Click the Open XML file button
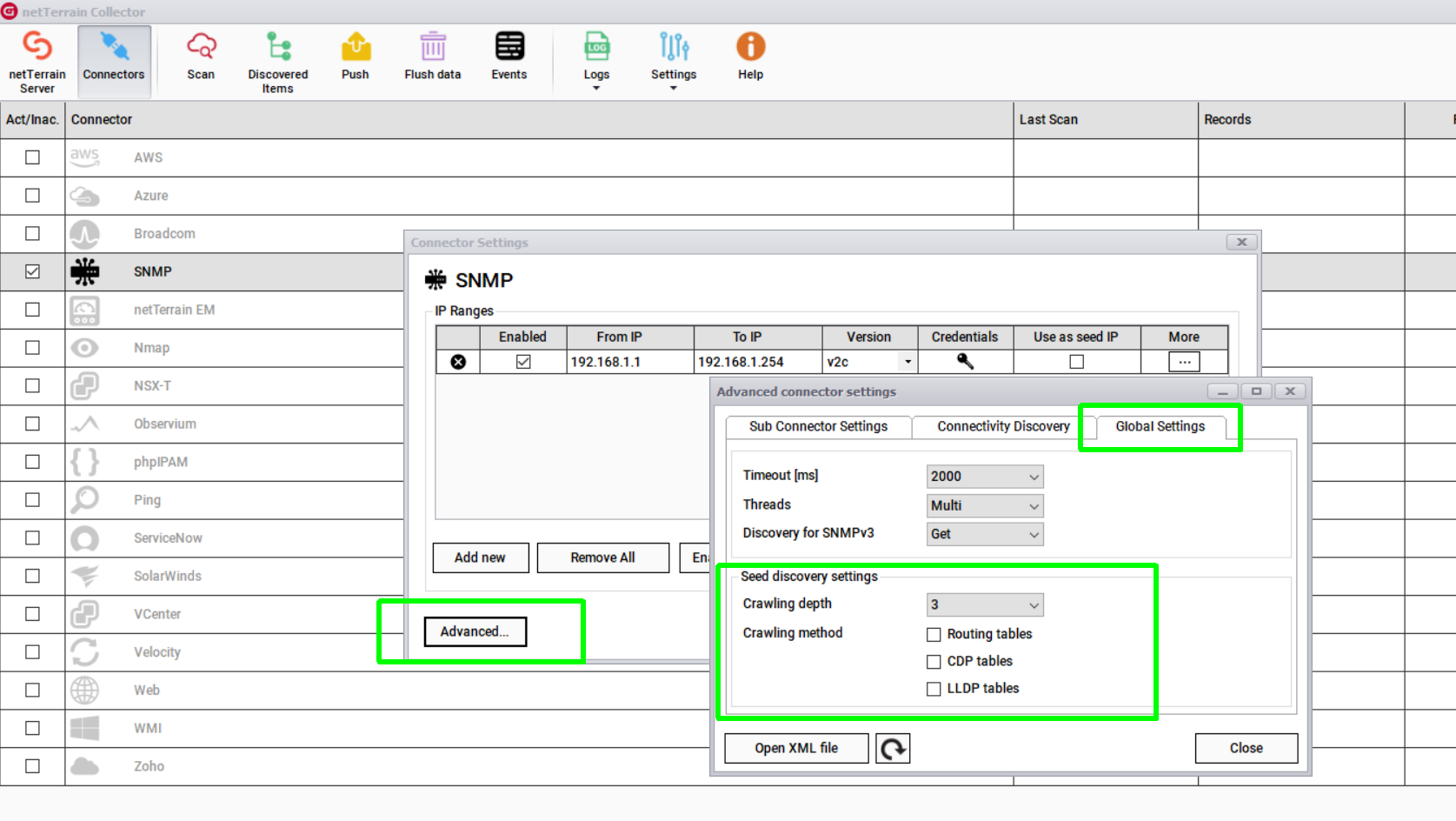 click(796, 748)
